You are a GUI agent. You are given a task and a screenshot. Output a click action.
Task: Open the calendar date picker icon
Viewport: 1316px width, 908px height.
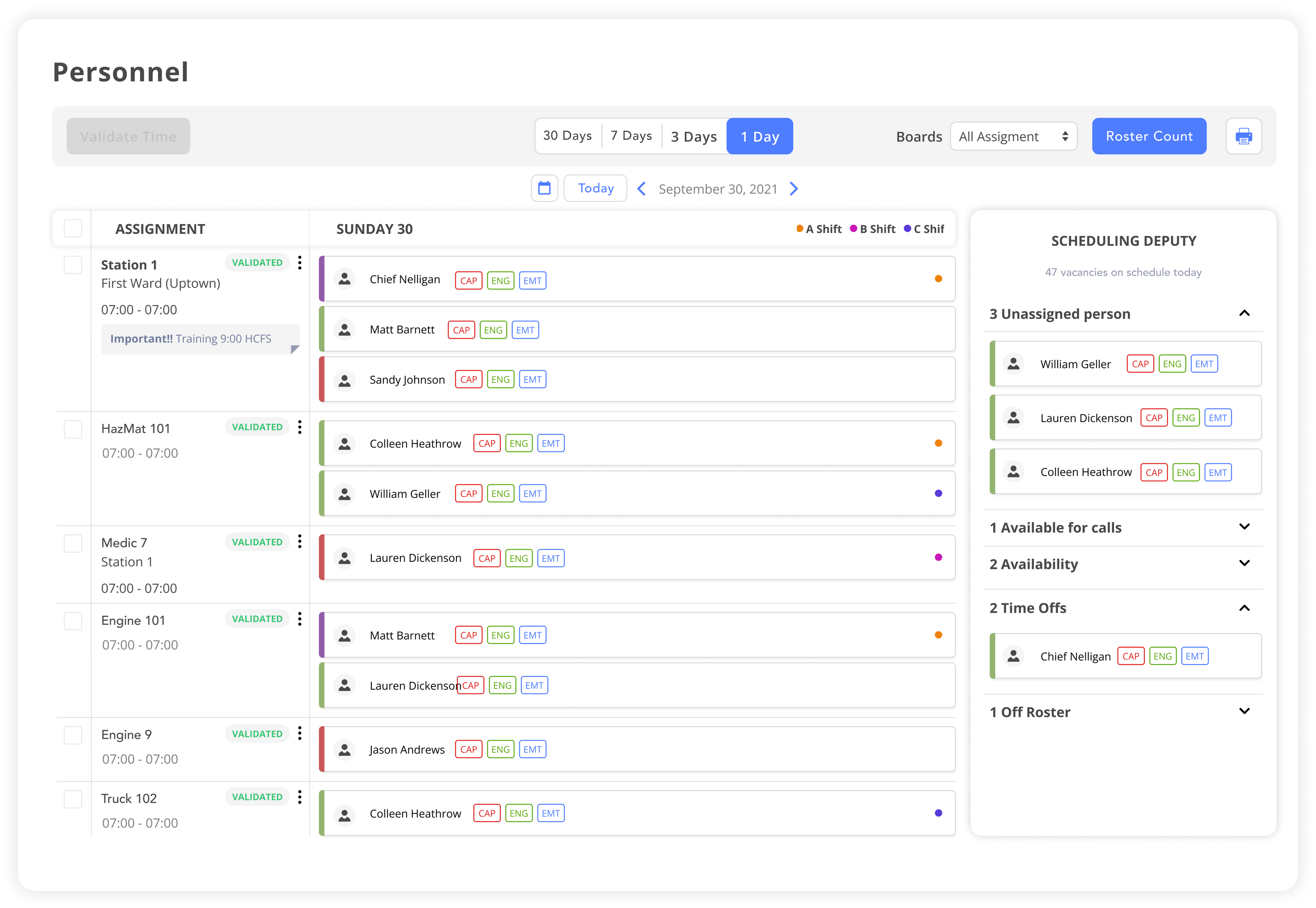(x=544, y=188)
